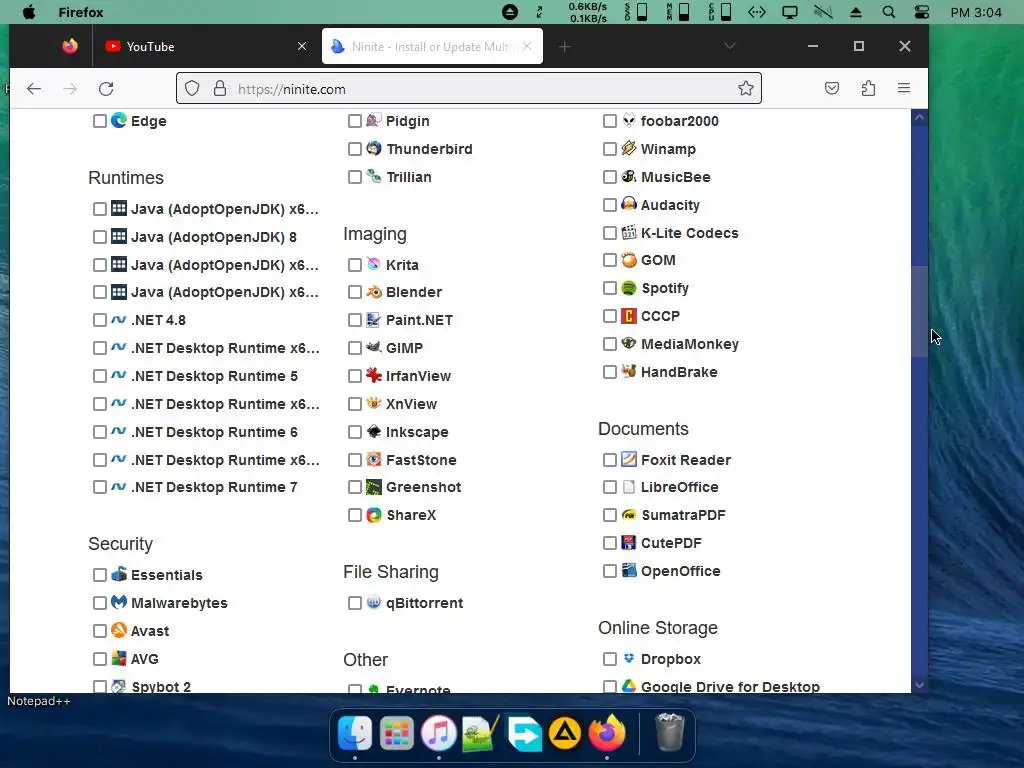The width and height of the screenshot is (1024, 768).
Task: Click the page vertical scrollbar thumb
Action: (920, 312)
